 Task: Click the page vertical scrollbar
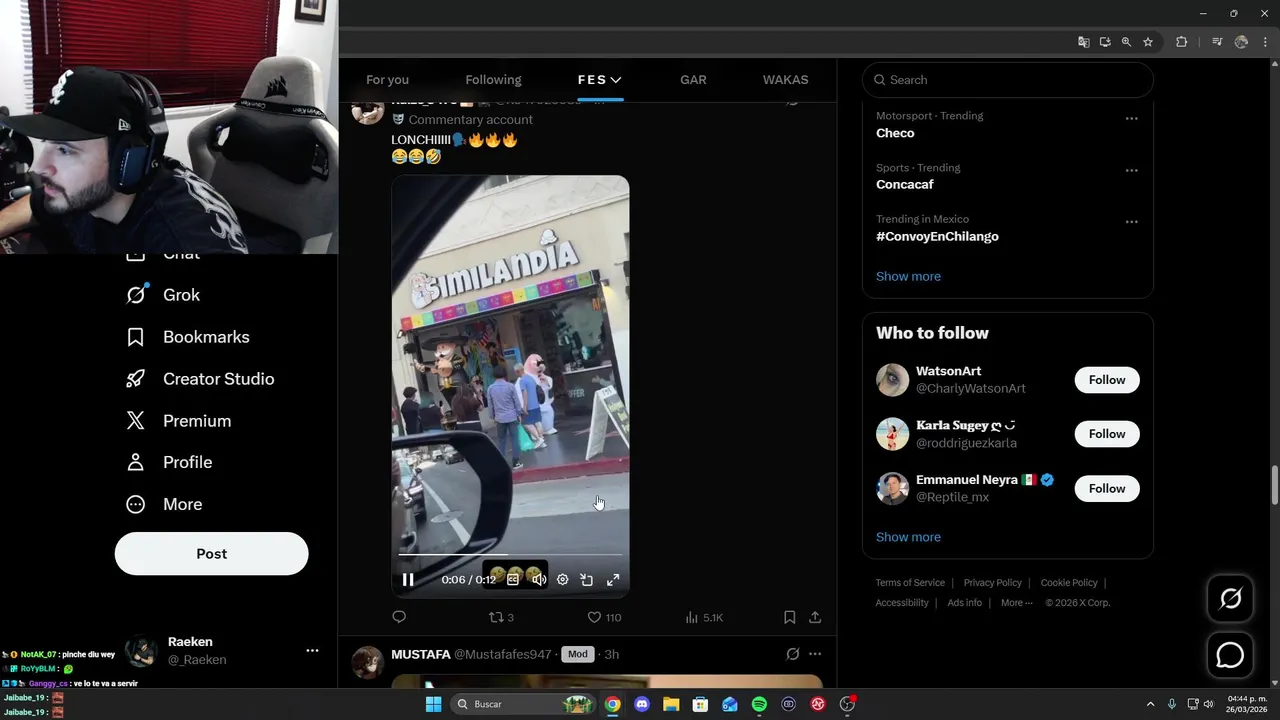pos(1274,486)
